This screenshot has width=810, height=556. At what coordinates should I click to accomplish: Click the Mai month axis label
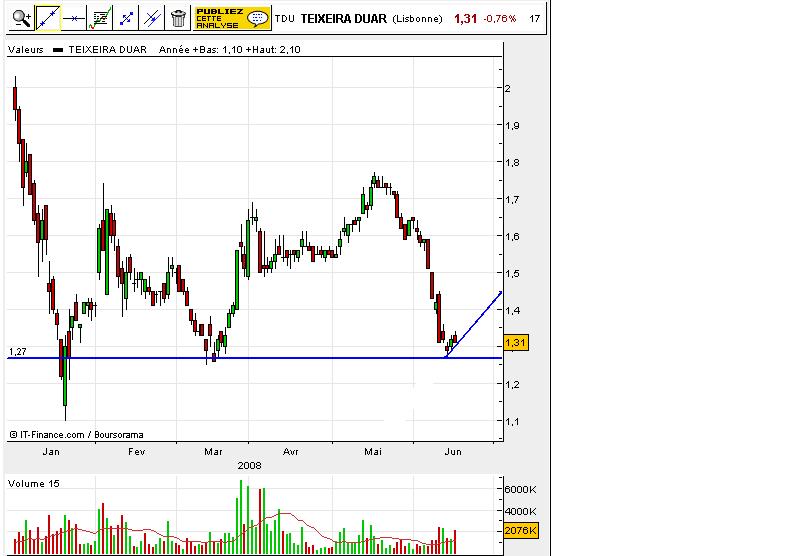372,452
